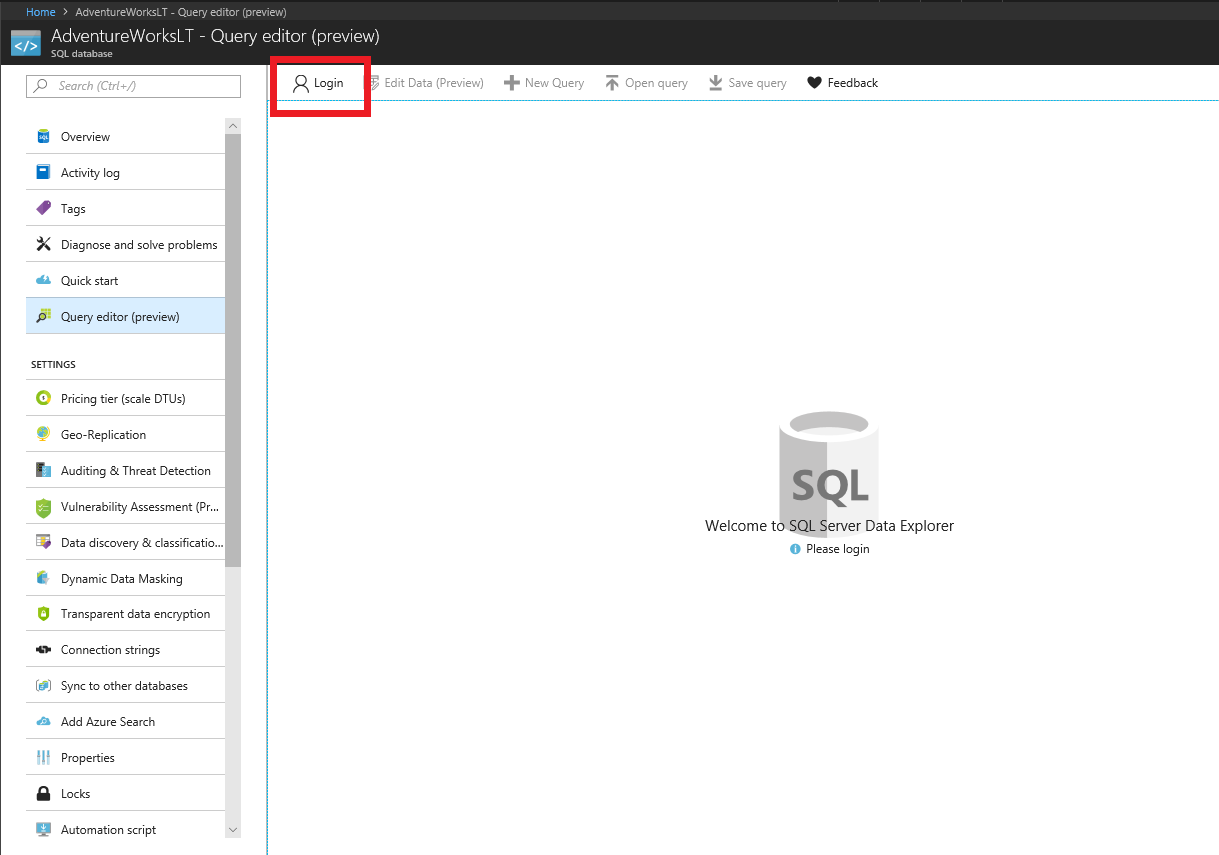Click the Feedback button
1219x855 pixels.
842,83
